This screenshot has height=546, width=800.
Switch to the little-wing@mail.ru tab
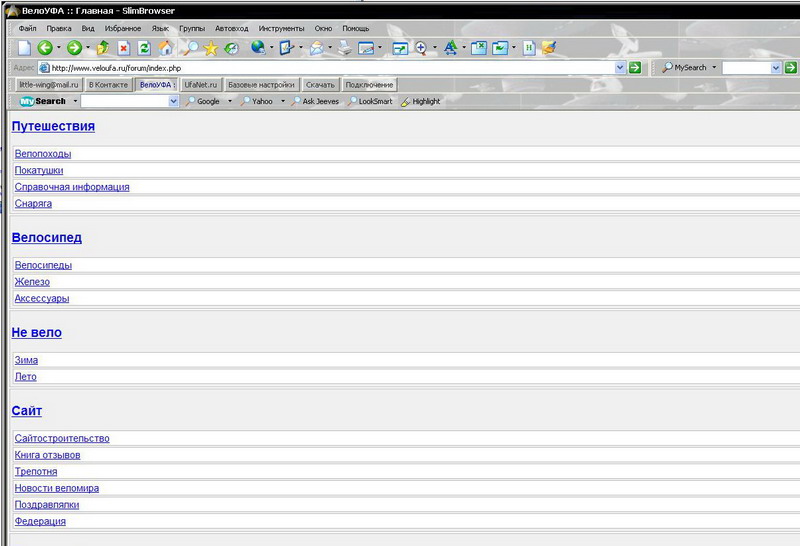[x=49, y=85]
